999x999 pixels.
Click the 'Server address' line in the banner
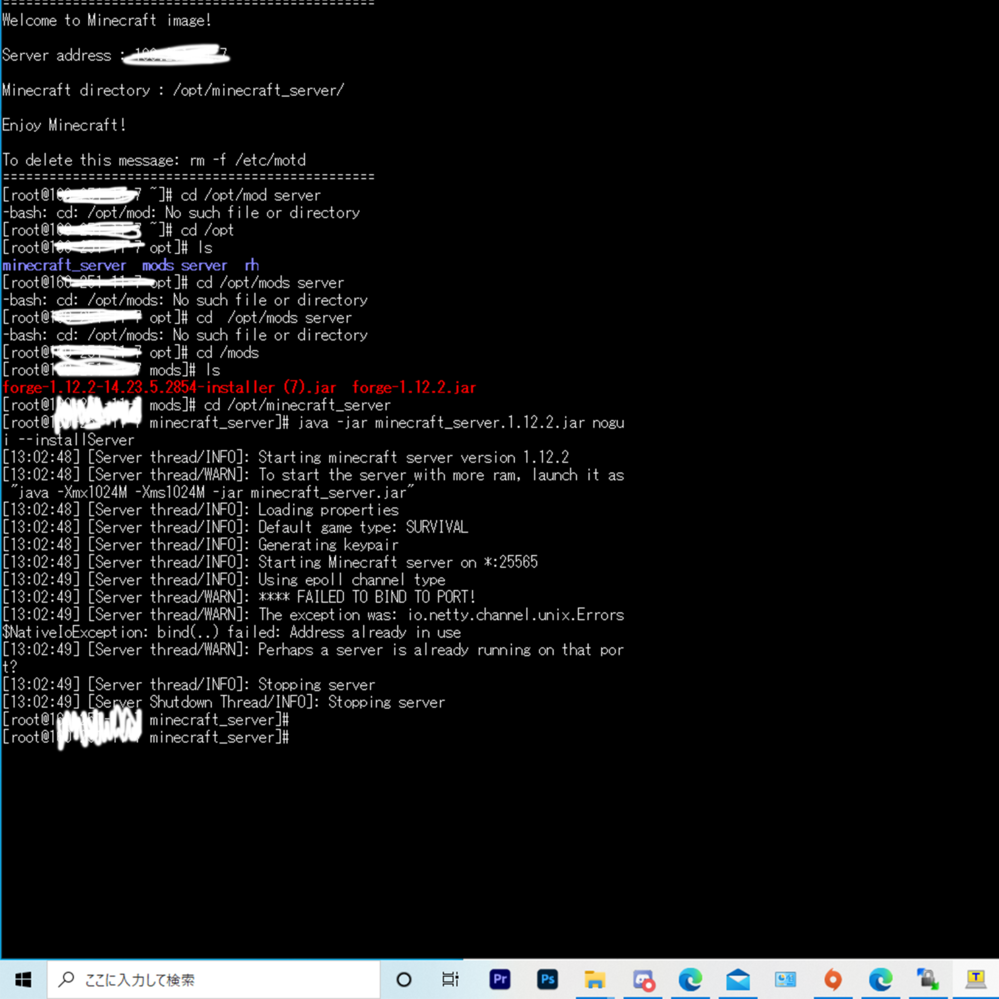click(115, 55)
